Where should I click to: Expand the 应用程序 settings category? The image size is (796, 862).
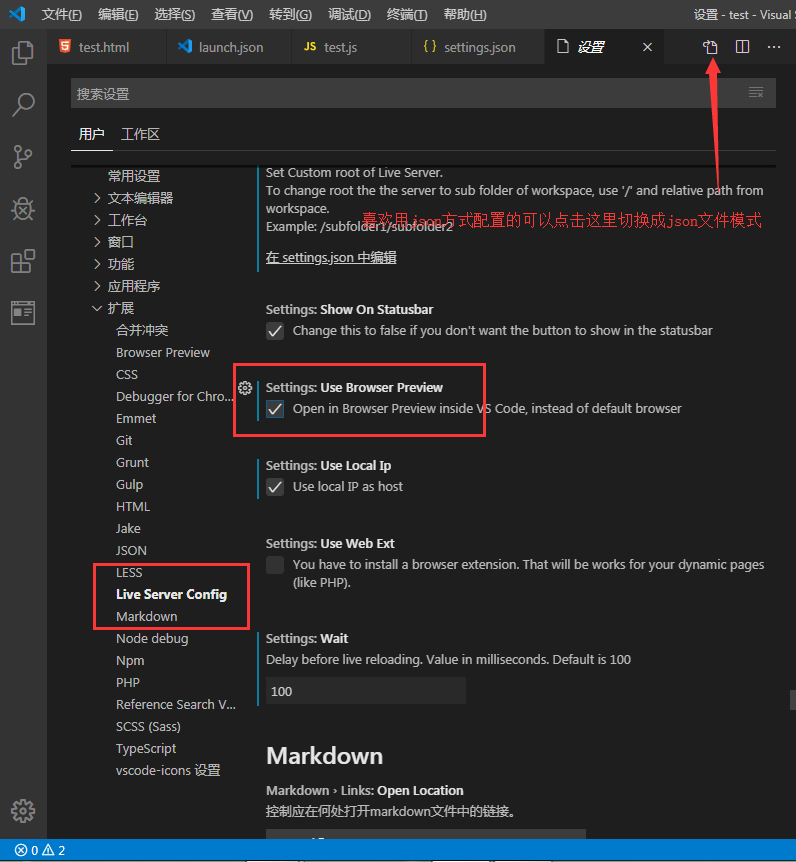128,286
